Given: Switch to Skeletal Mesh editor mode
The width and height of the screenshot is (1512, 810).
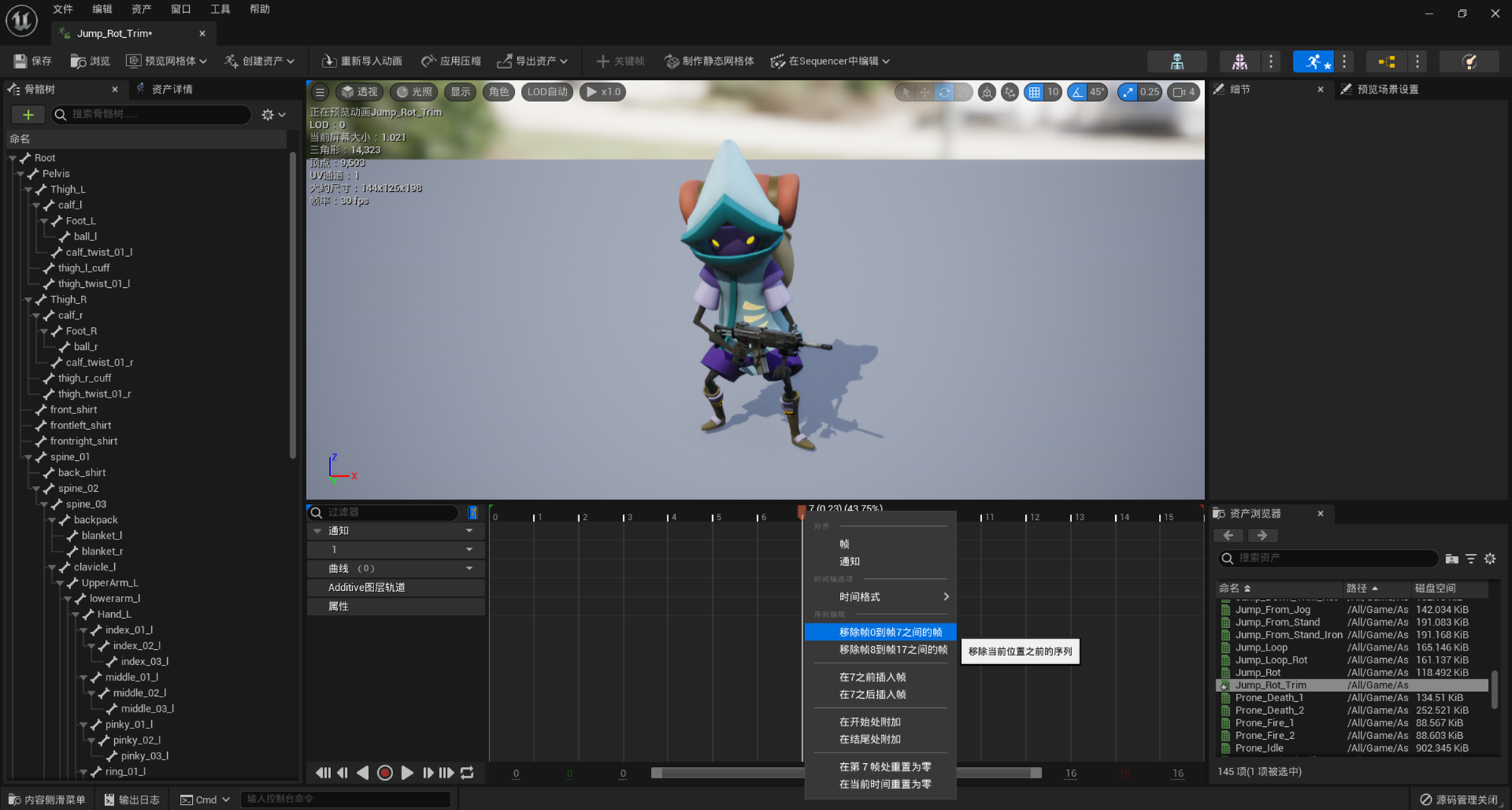Looking at the screenshot, I should coord(1240,62).
